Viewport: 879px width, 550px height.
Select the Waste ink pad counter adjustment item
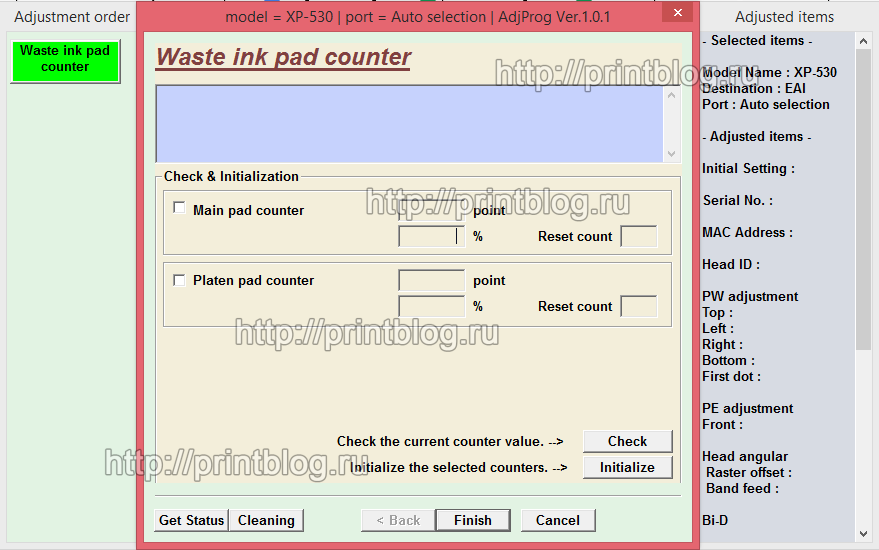pyautogui.click(x=65, y=61)
